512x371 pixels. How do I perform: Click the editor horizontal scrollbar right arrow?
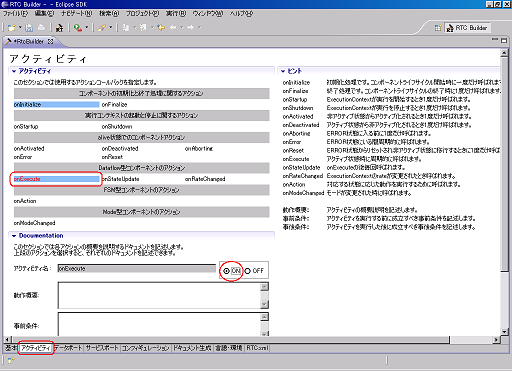pyautogui.click(x=497, y=340)
